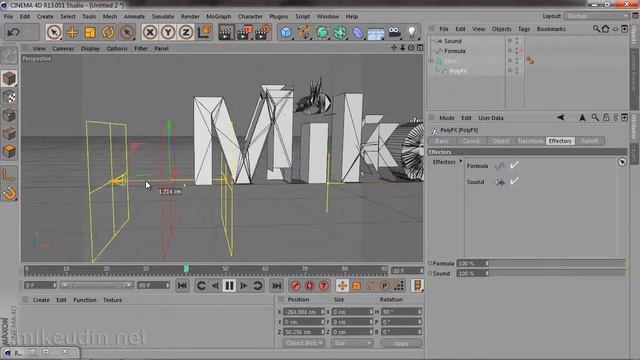Click record active objects button

click(x=296, y=286)
